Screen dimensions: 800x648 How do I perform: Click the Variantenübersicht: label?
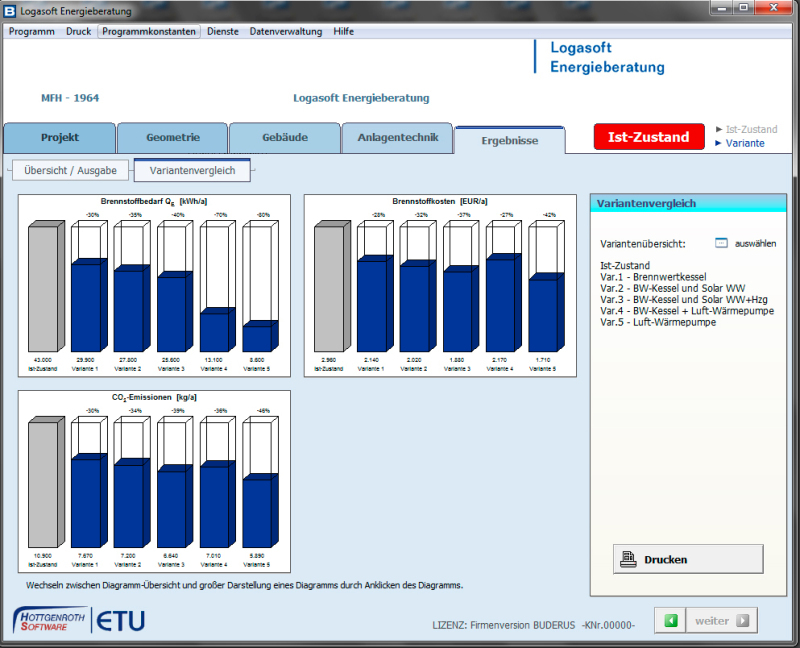tap(642, 244)
